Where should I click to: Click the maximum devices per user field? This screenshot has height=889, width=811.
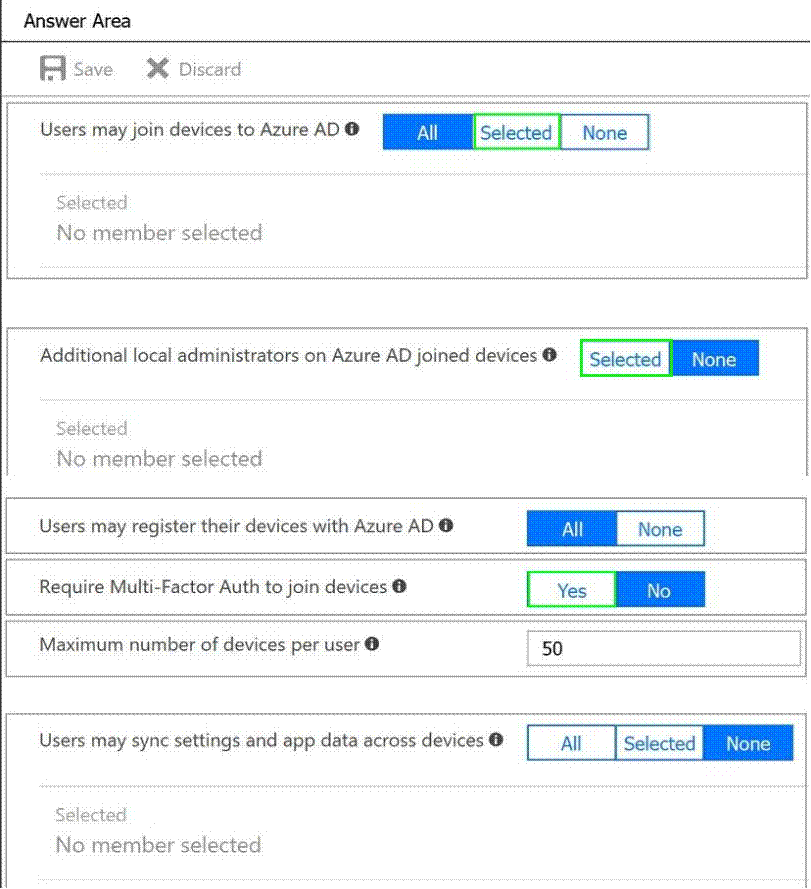click(x=663, y=648)
